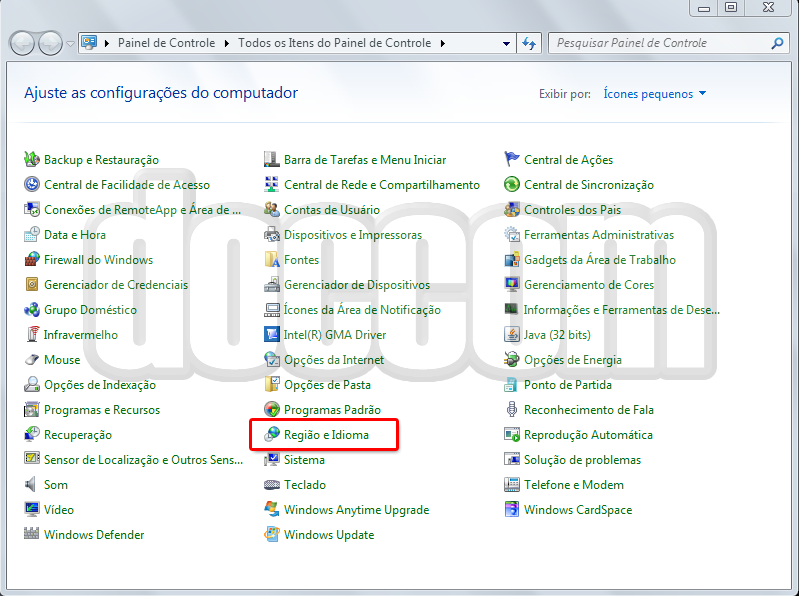Expand the recent pages arrow beside Forward

[70, 43]
